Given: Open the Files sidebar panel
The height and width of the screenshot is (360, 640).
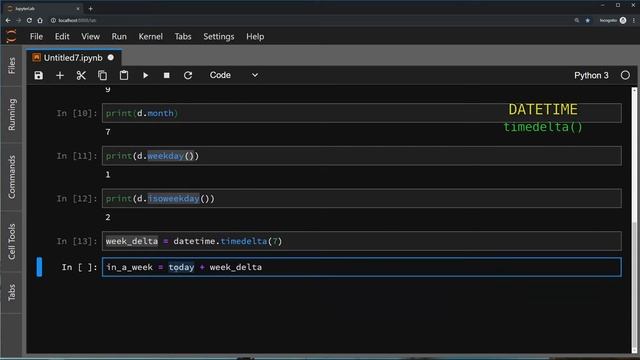Looking at the screenshot, I should click(11, 65).
